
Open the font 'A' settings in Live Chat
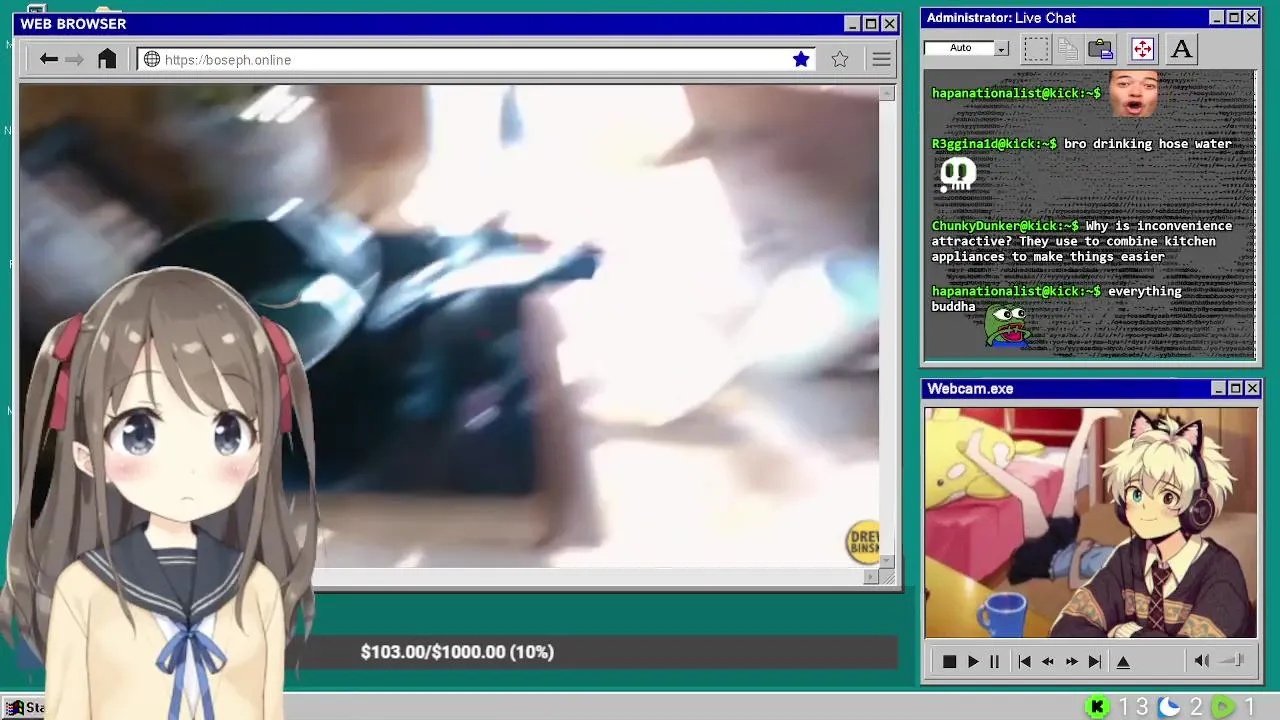point(1181,48)
